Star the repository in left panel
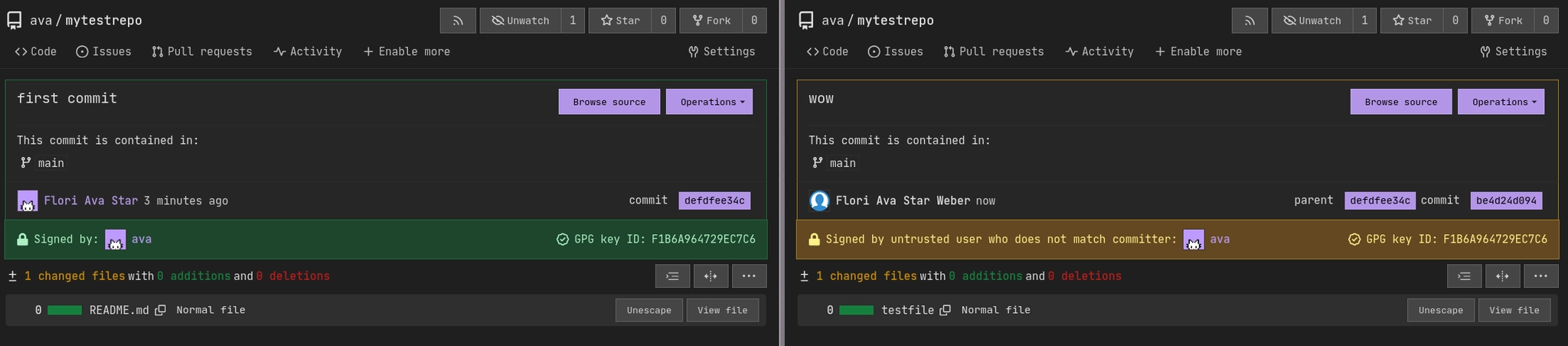 click(620, 21)
